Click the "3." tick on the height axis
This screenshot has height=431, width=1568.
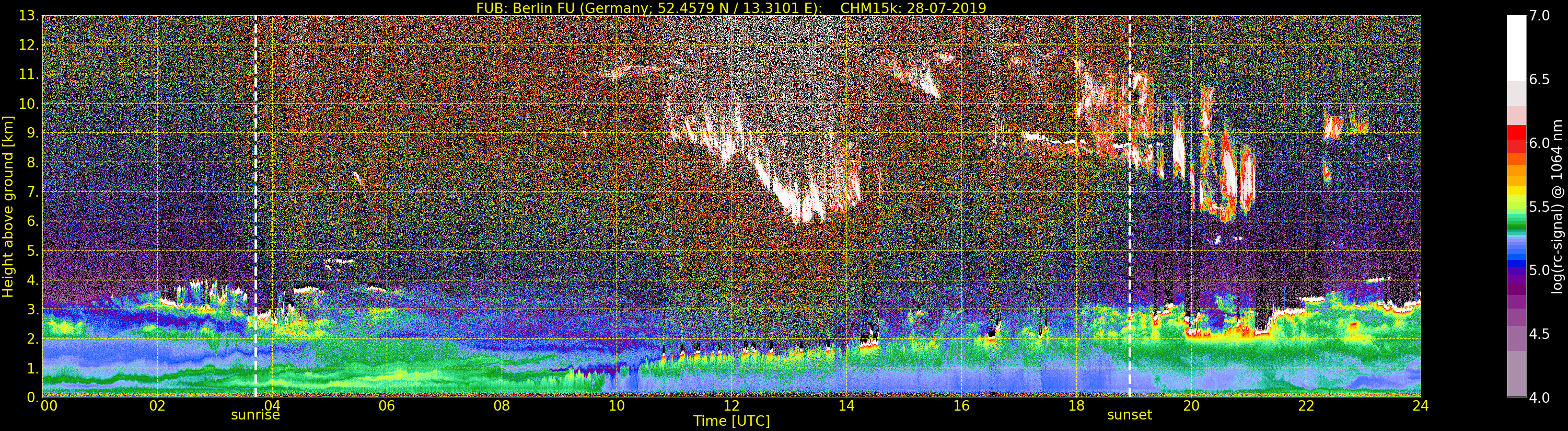pyautogui.click(x=33, y=309)
